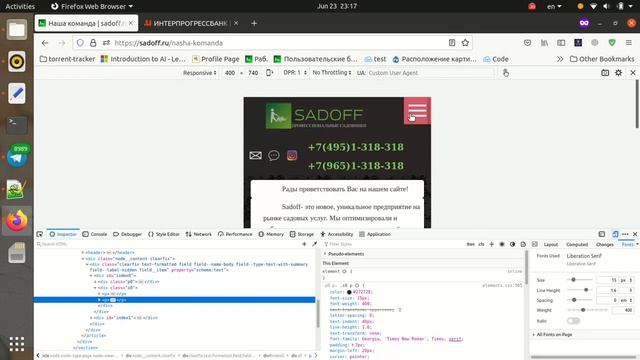The width and height of the screenshot is (640, 360).
Task: Open tracking protection shield in address bar
Action: tap(80, 43)
